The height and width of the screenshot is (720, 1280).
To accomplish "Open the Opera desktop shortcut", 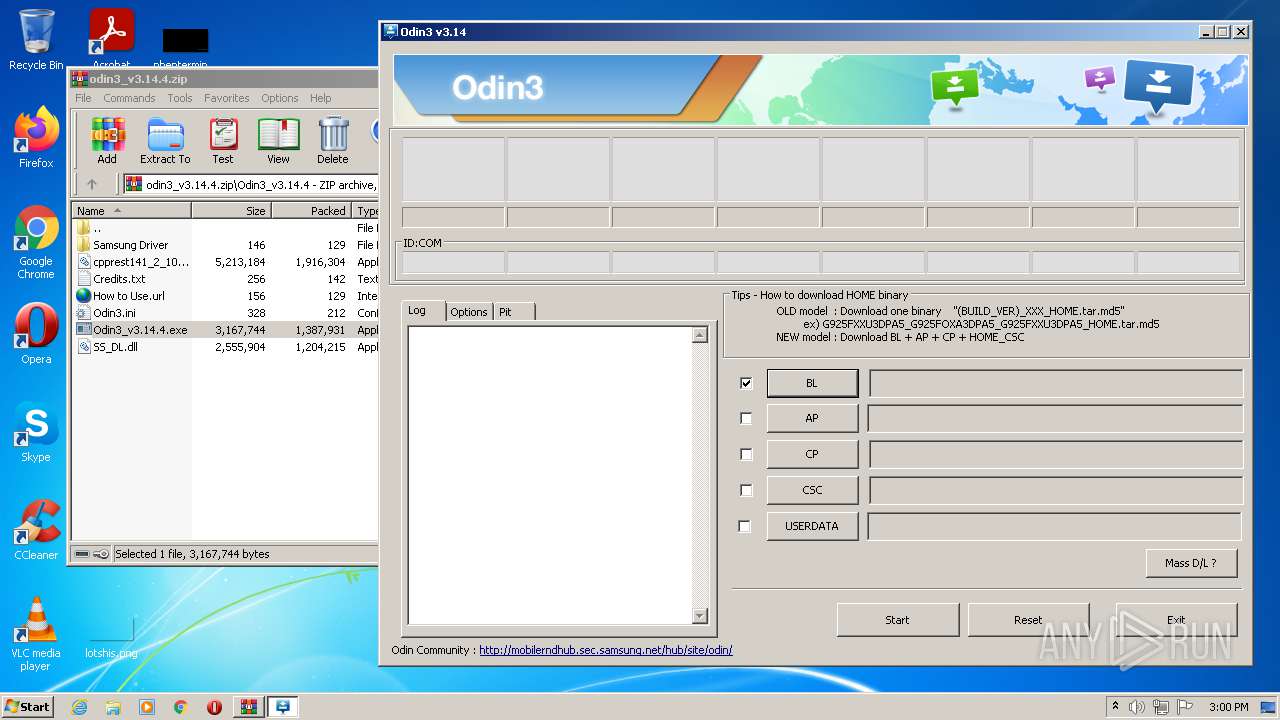I will pos(36,334).
